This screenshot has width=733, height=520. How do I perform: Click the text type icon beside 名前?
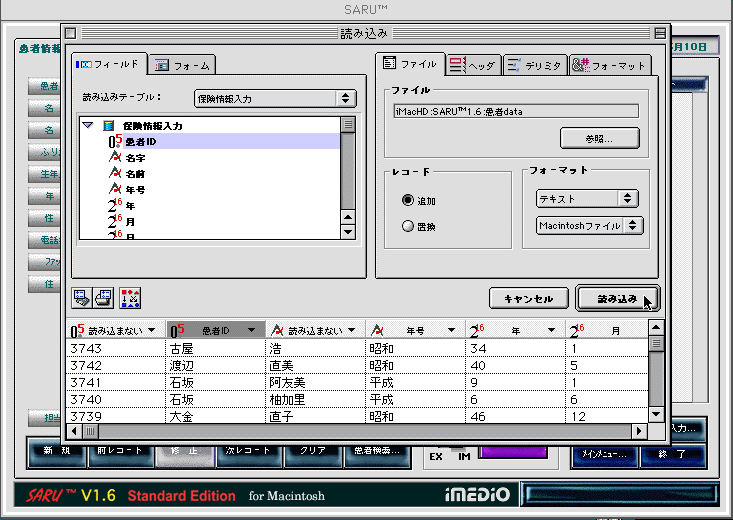(x=115, y=173)
